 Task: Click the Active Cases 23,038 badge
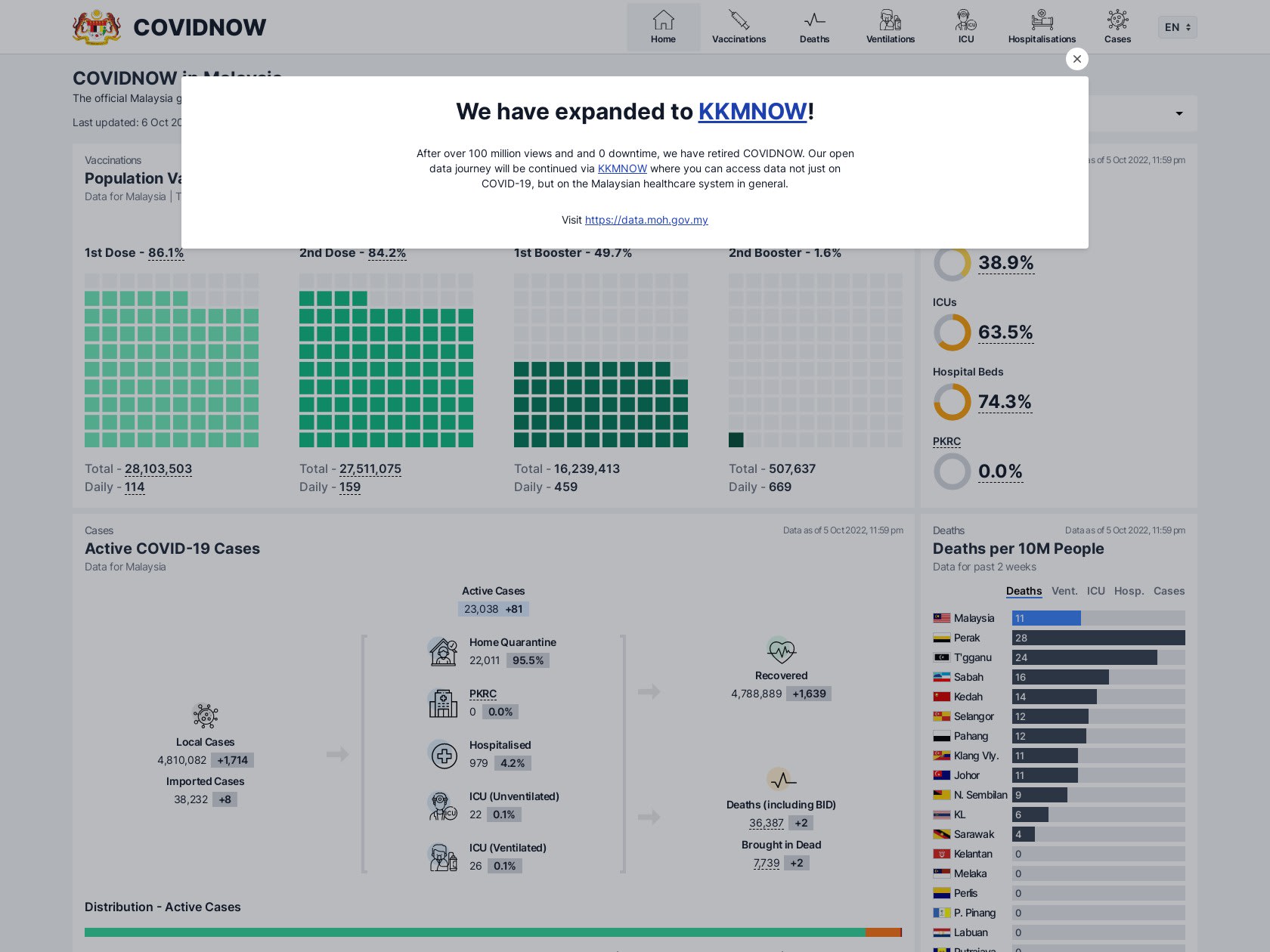(493, 609)
